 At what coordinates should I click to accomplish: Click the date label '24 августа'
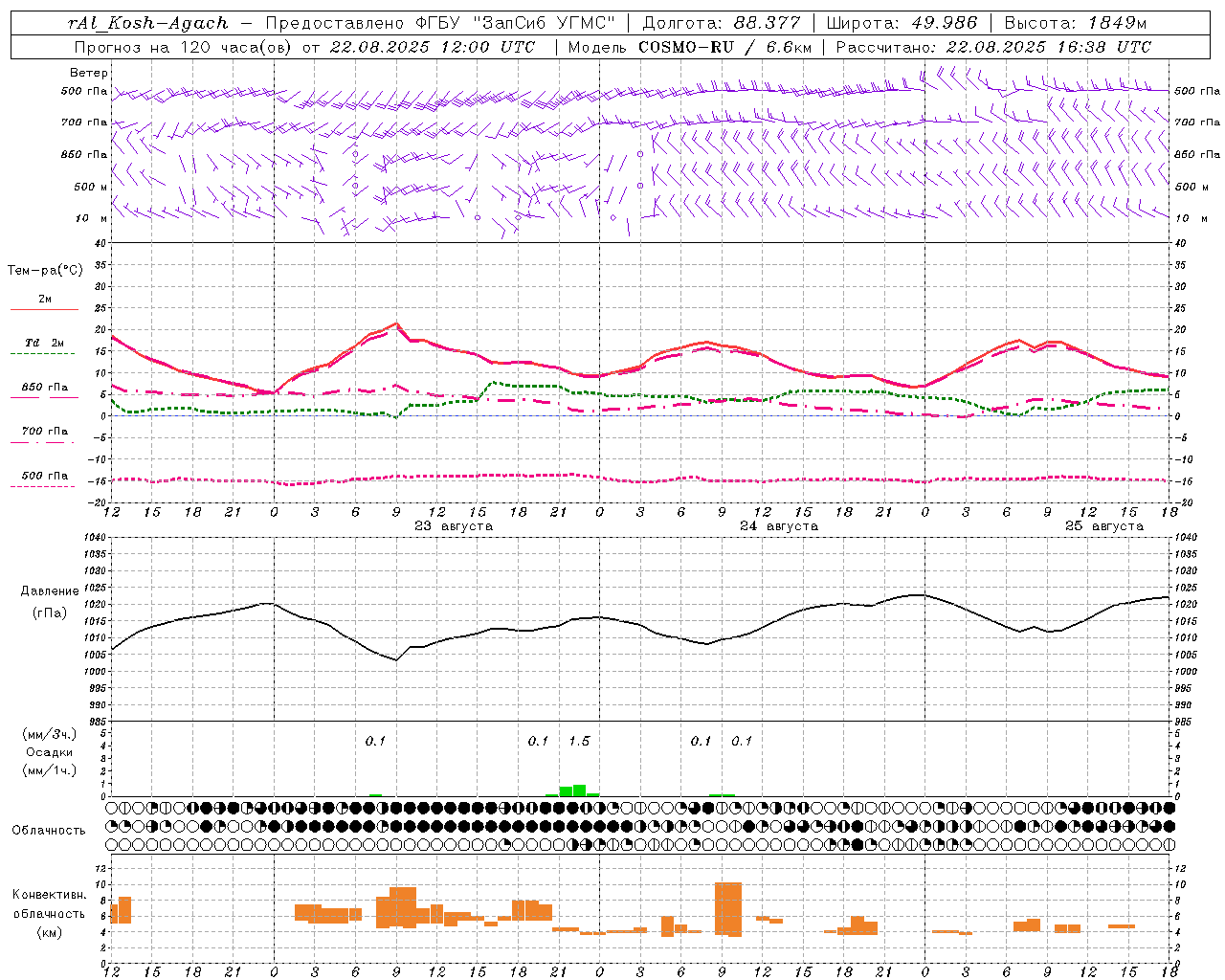click(779, 526)
